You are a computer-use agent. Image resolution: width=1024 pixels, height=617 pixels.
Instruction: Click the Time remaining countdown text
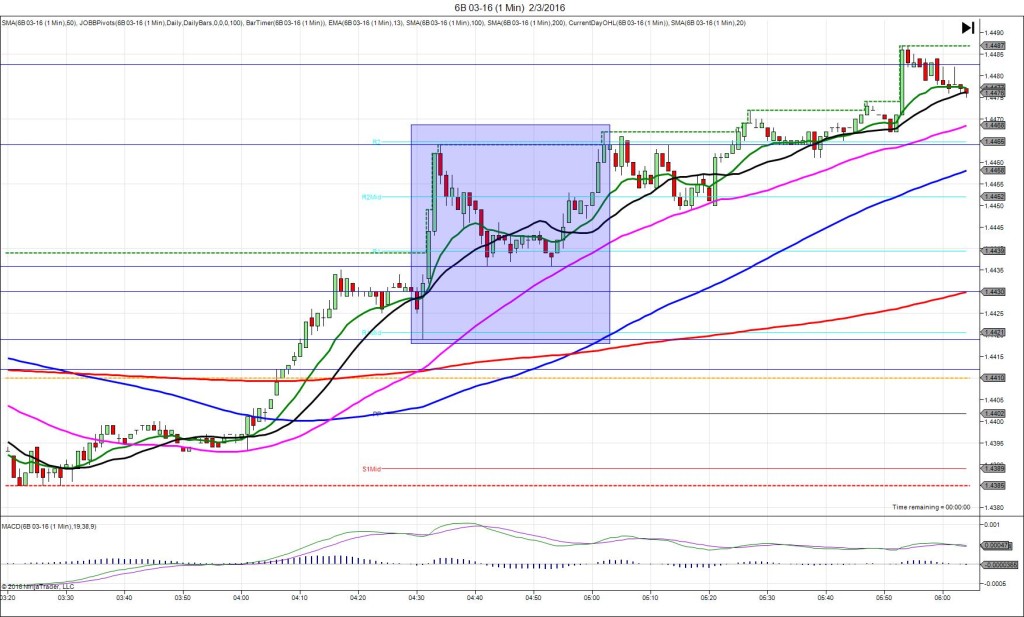931,507
